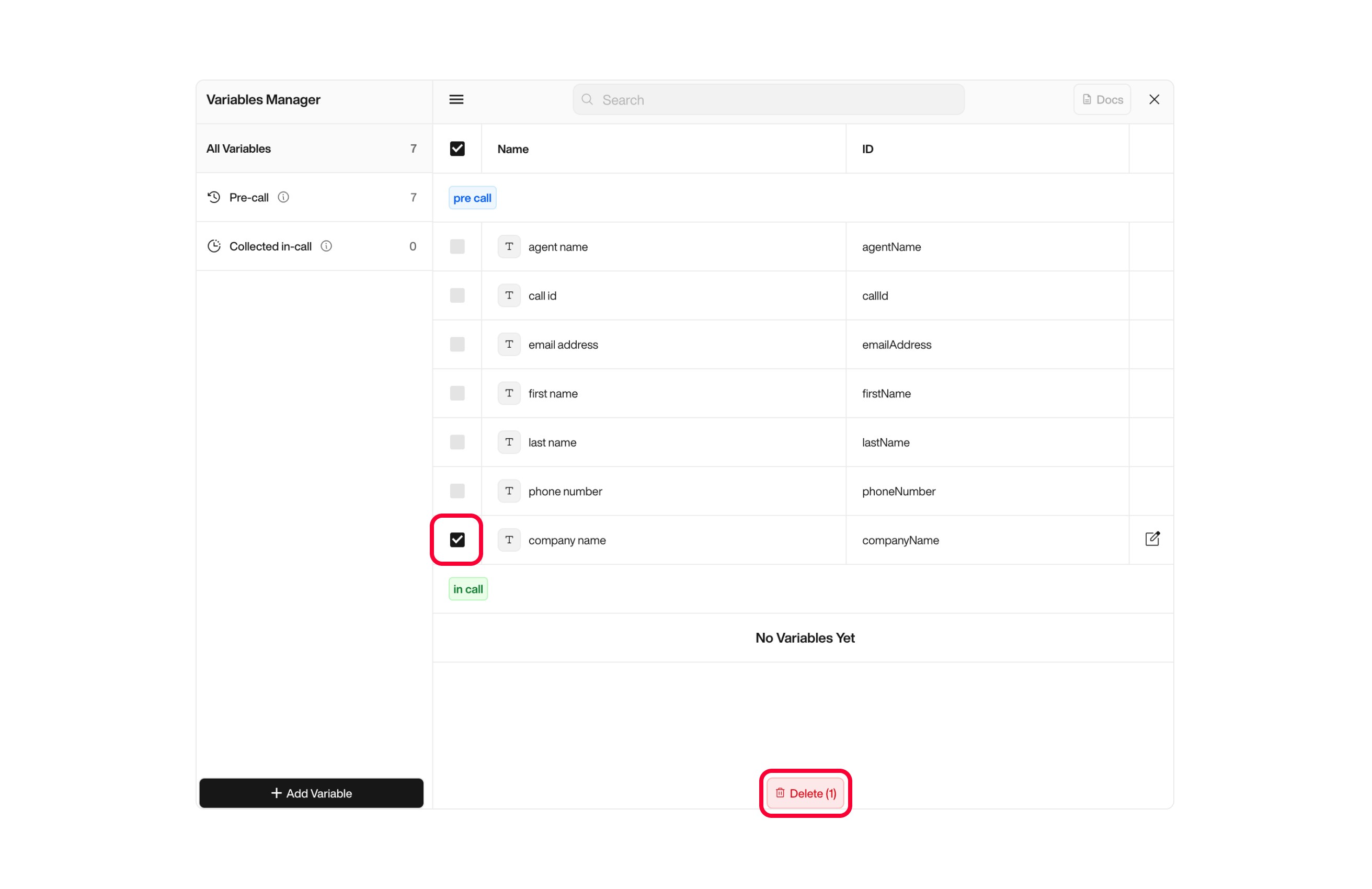Click inside the Search field
Screen dimensions: 1372x889
click(768, 99)
